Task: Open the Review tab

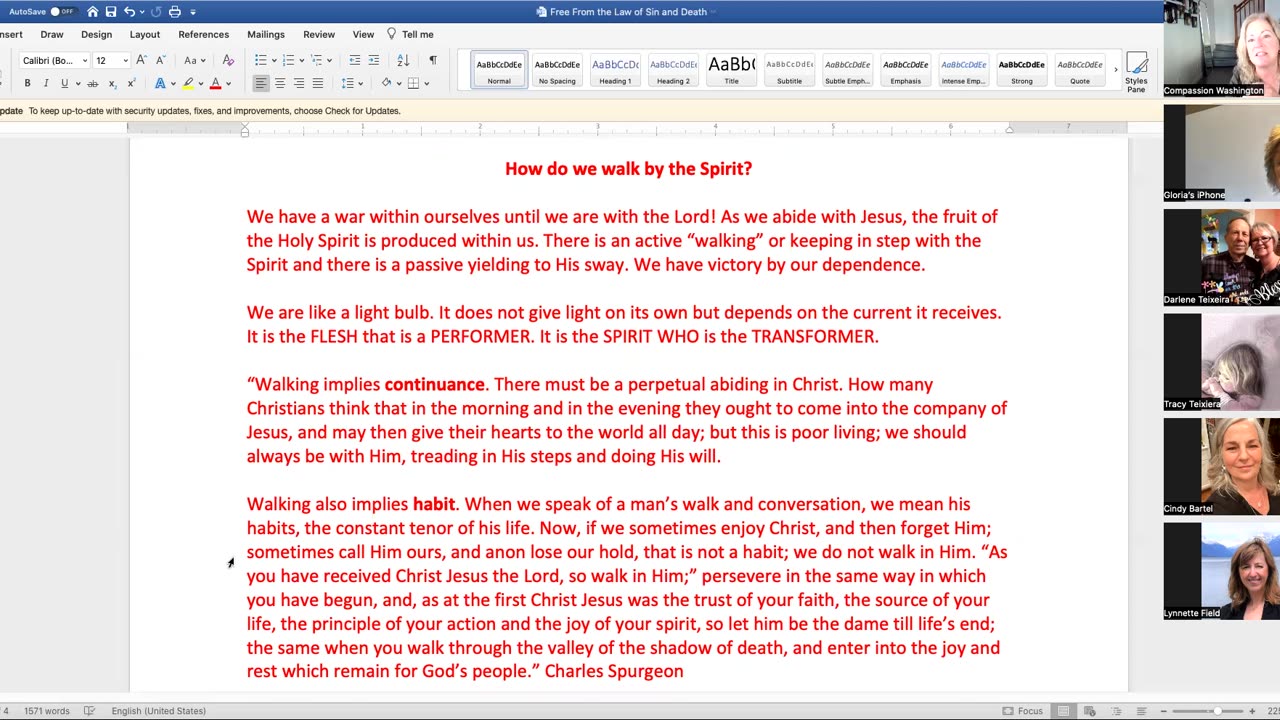Action: [x=319, y=34]
